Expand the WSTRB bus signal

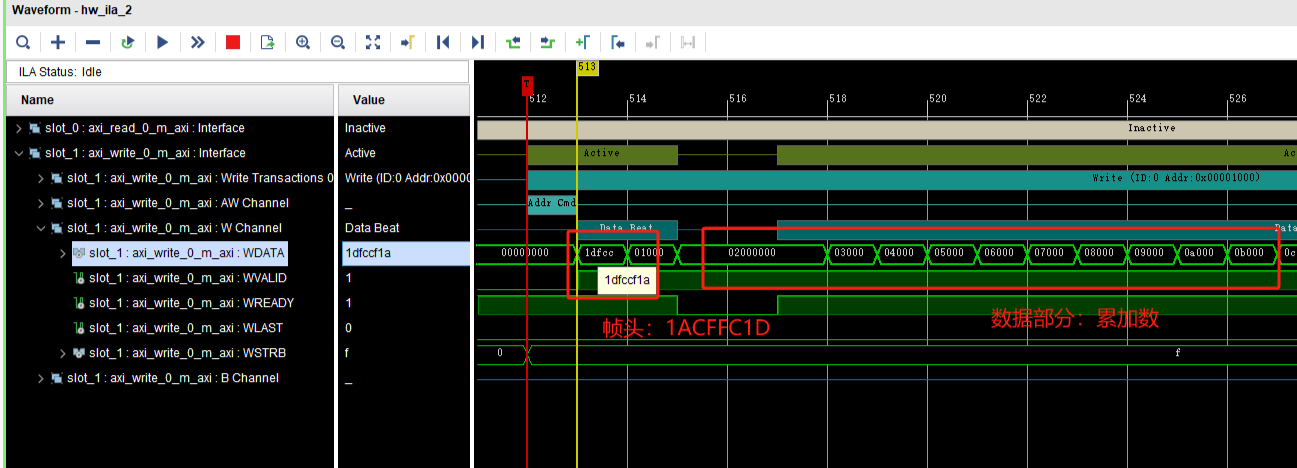click(x=62, y=353)
